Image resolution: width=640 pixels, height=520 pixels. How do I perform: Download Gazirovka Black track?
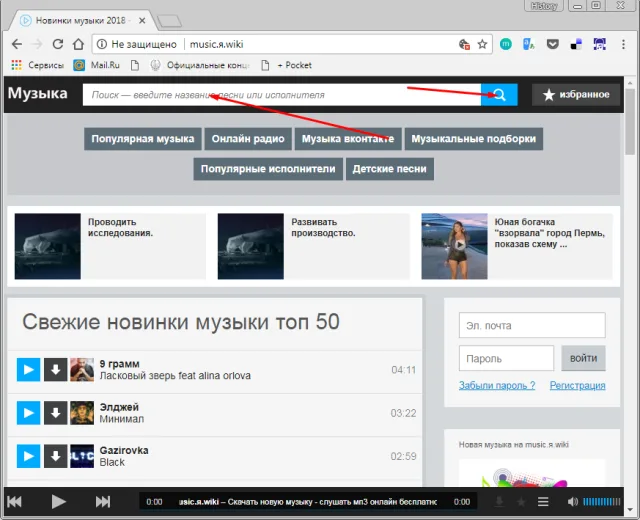pos(56,456)
